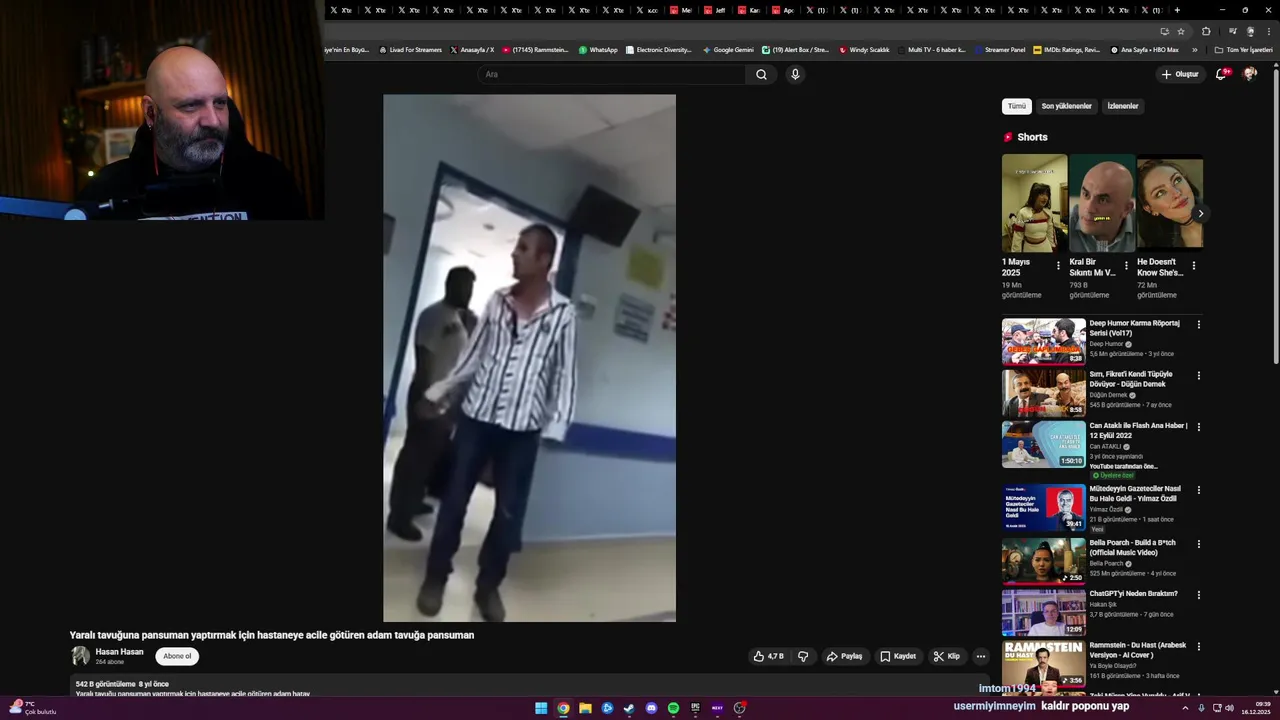
Task: Open options for 'He Doesn't Know' short
Action: [x=1193, y=266]
